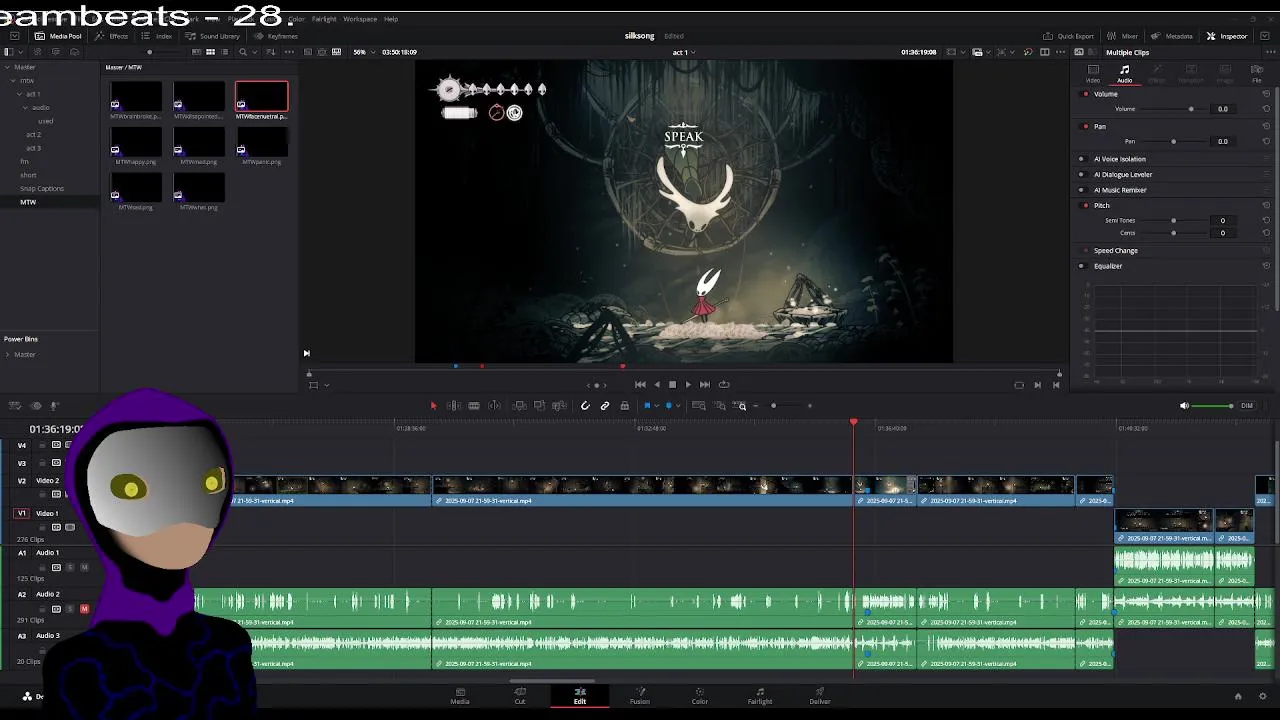The width and height of the screenshot is (1280, 720).
Task: Play in reverse in viewer
Action: tap(657, 384)
